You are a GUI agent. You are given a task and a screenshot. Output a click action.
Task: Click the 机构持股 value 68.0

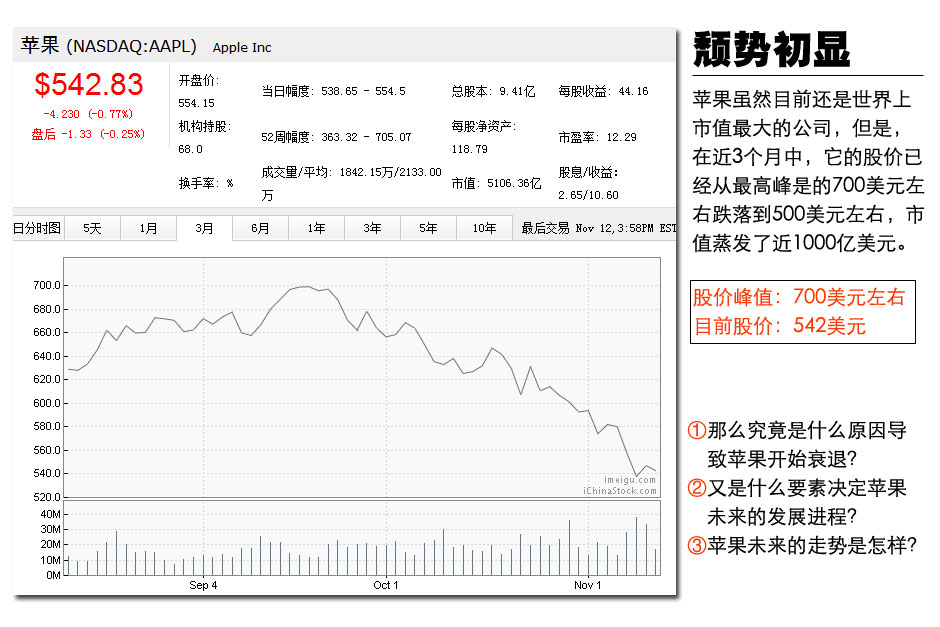(x=191, y=149)
